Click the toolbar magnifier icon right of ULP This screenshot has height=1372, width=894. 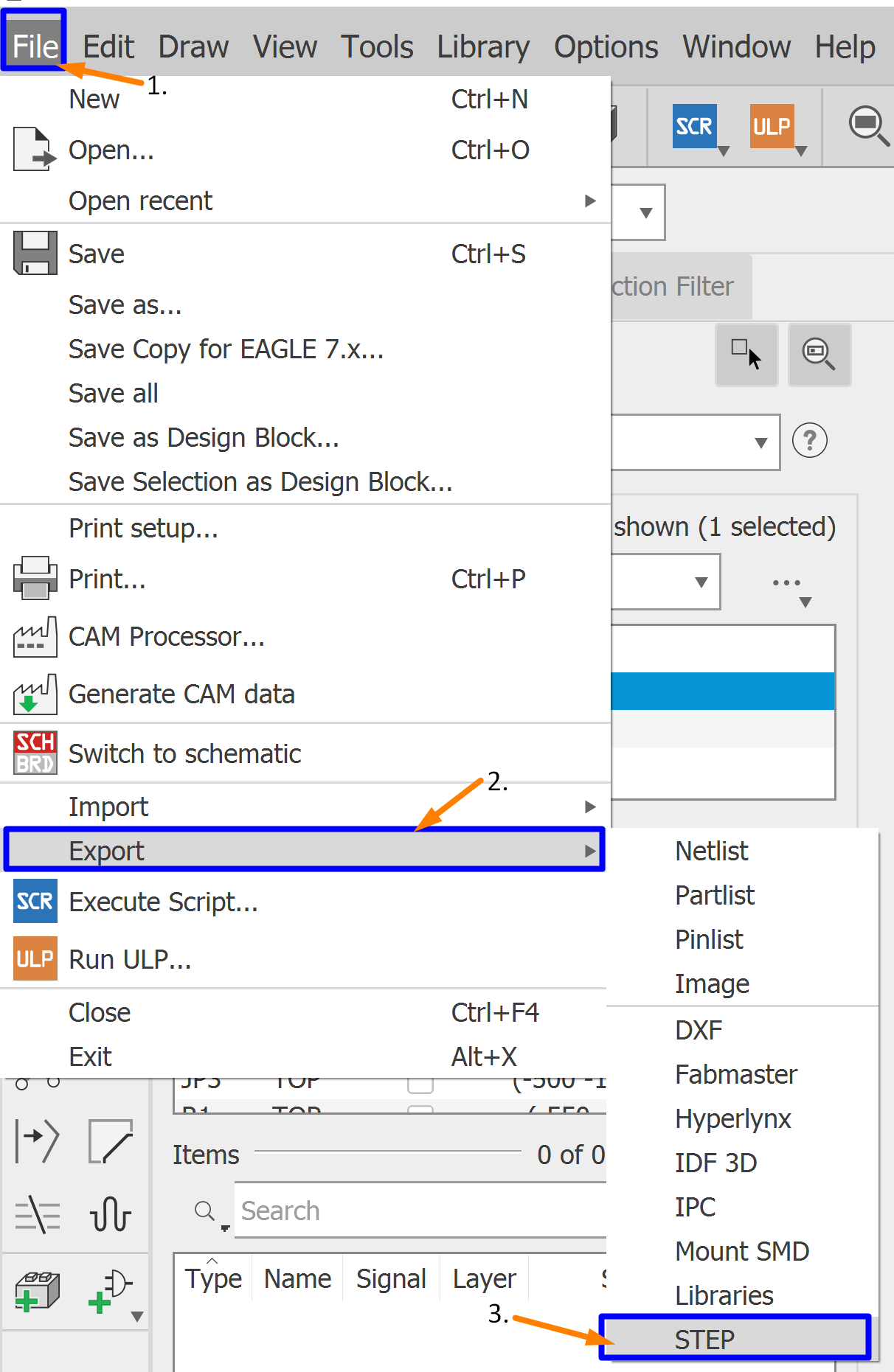[867, 126]
